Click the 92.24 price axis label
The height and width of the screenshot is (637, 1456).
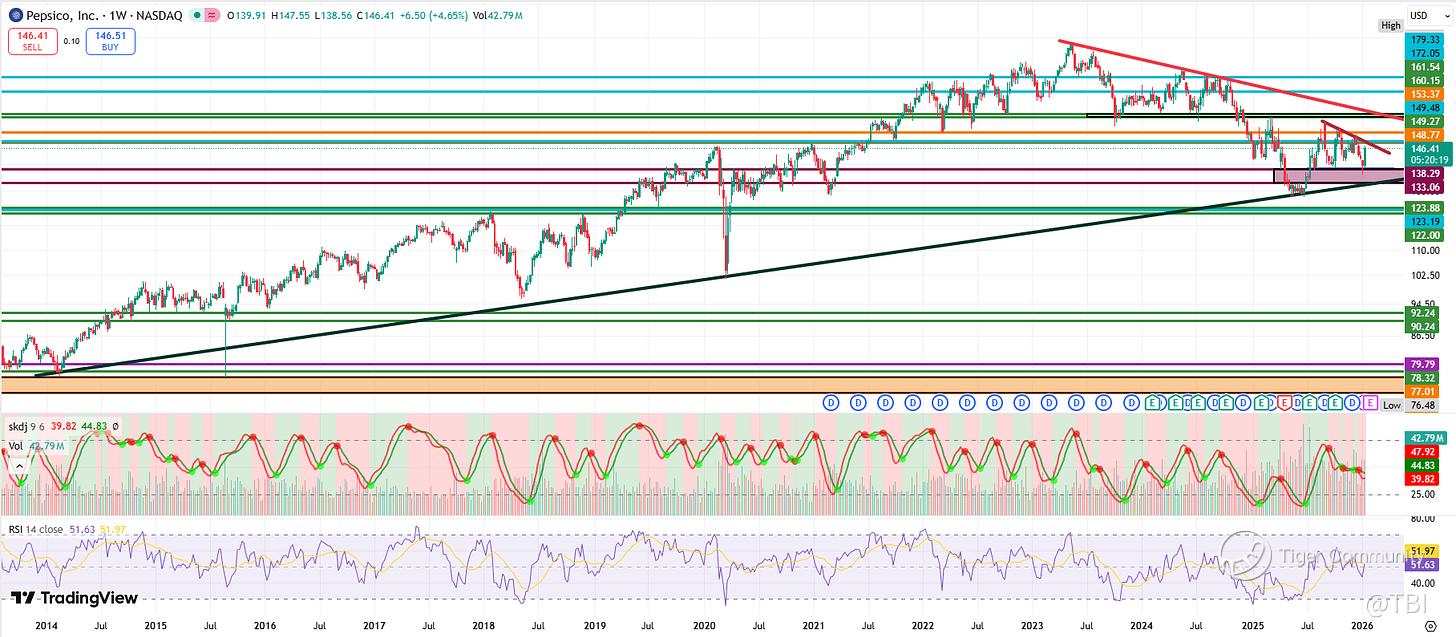click(x=1424, y=313)
